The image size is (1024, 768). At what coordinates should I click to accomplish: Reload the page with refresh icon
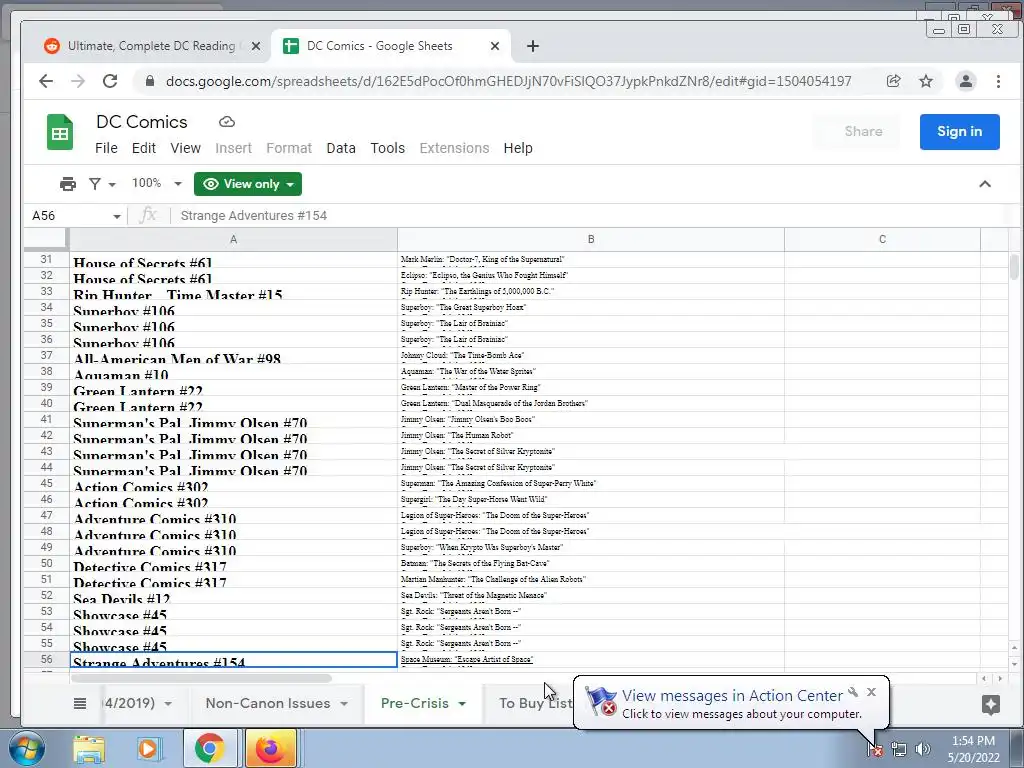[x=110, y=81]
